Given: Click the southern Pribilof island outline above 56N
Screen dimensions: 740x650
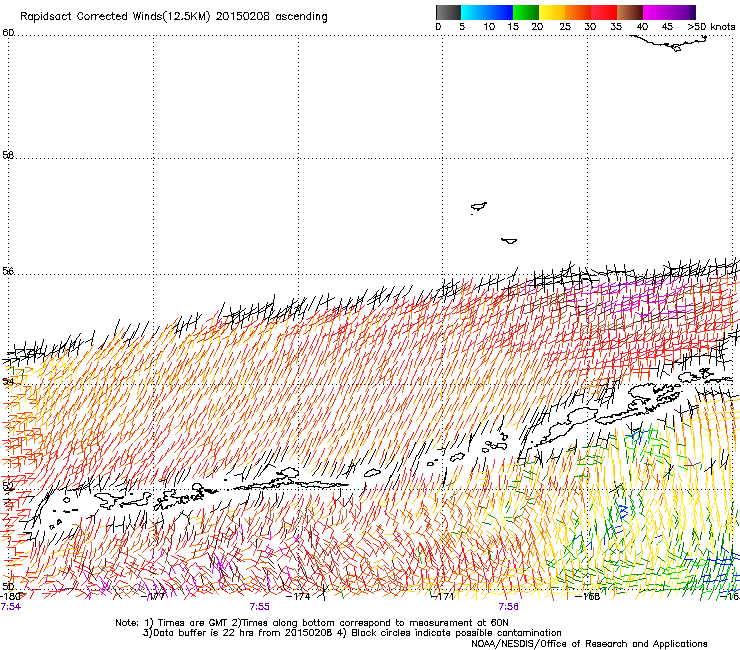Looking at the screenshot, I should tap(509, 241).
